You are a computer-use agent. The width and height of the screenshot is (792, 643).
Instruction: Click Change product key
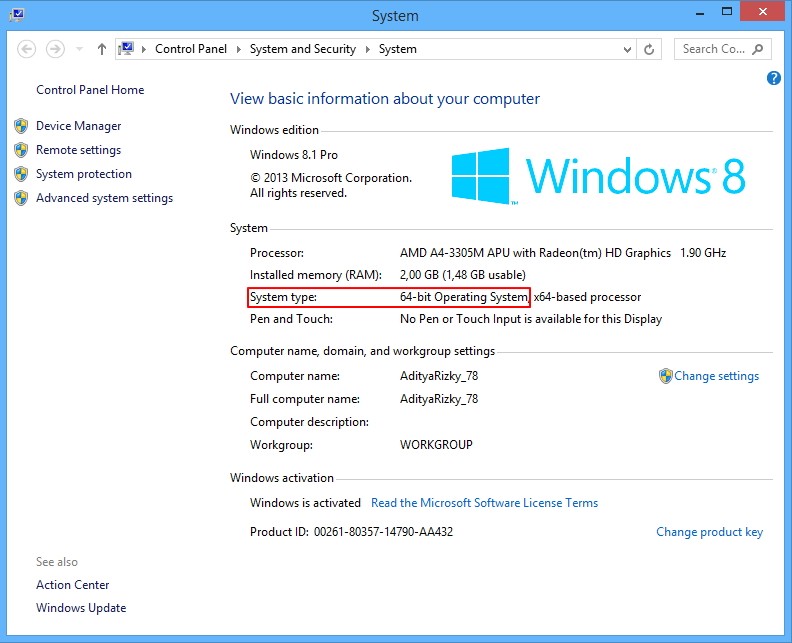tap(710, 532)
